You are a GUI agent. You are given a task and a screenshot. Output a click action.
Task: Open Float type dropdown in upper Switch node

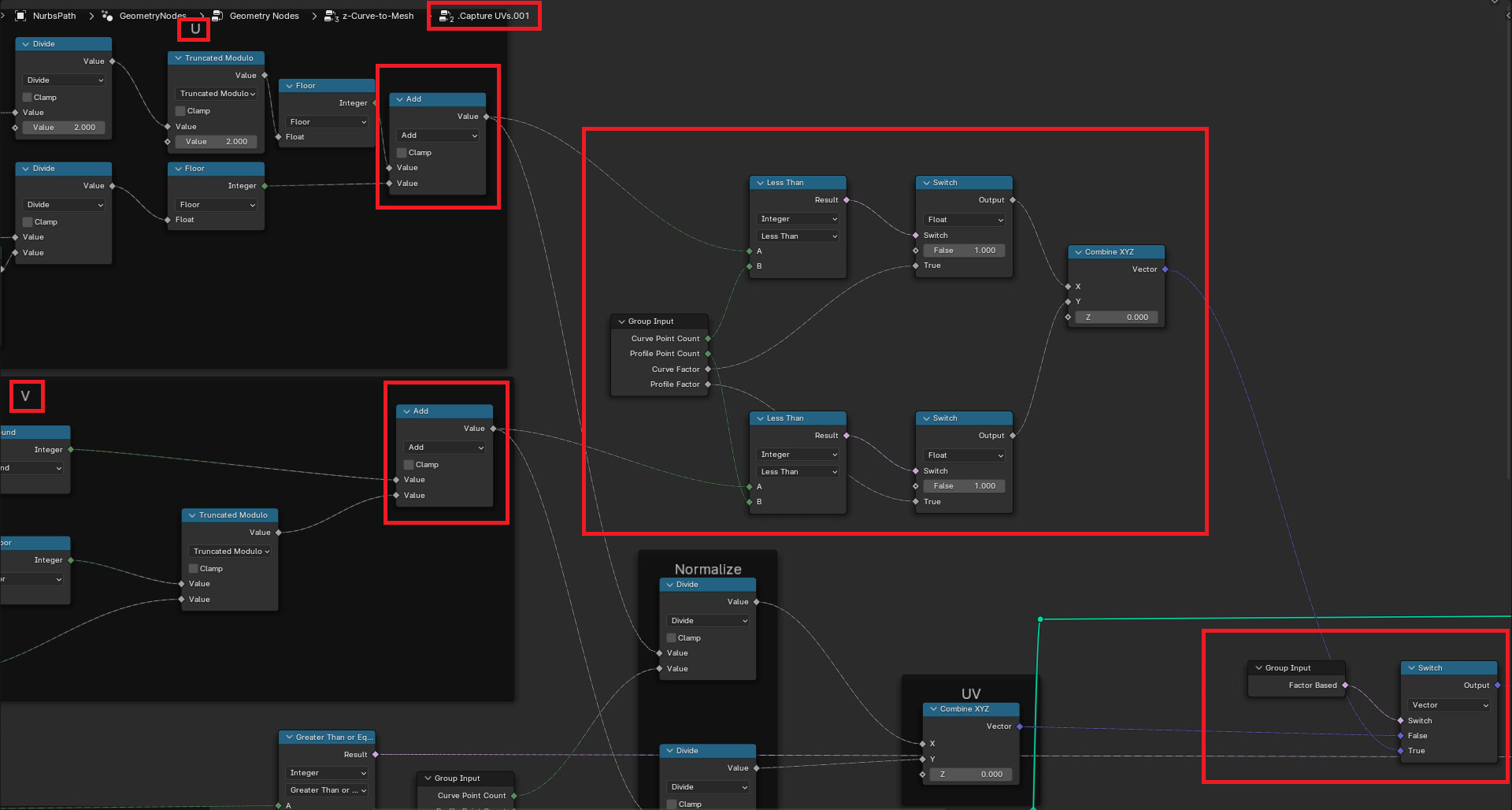click(965, 220)
